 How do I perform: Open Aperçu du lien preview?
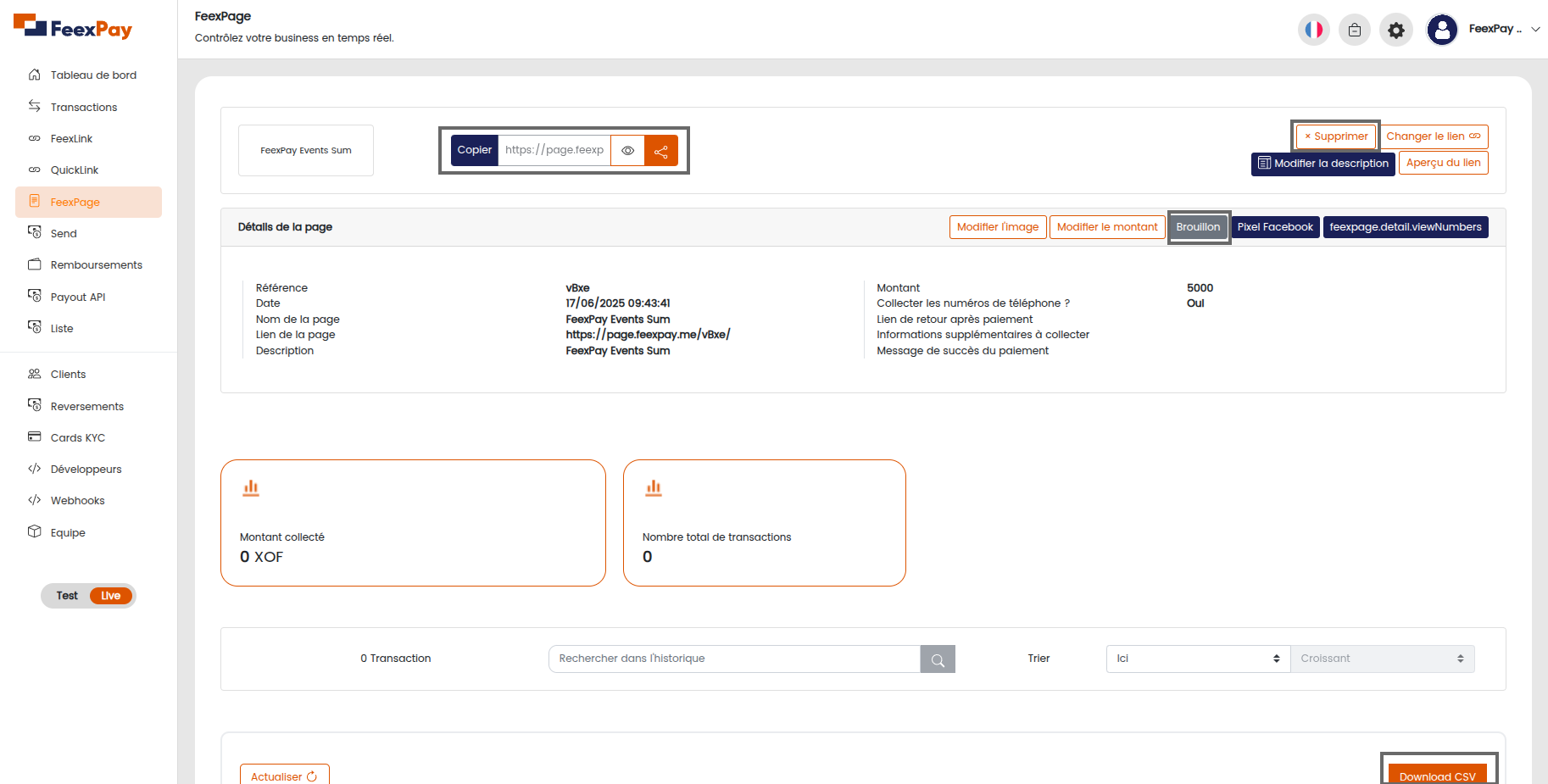[1444, 163]
